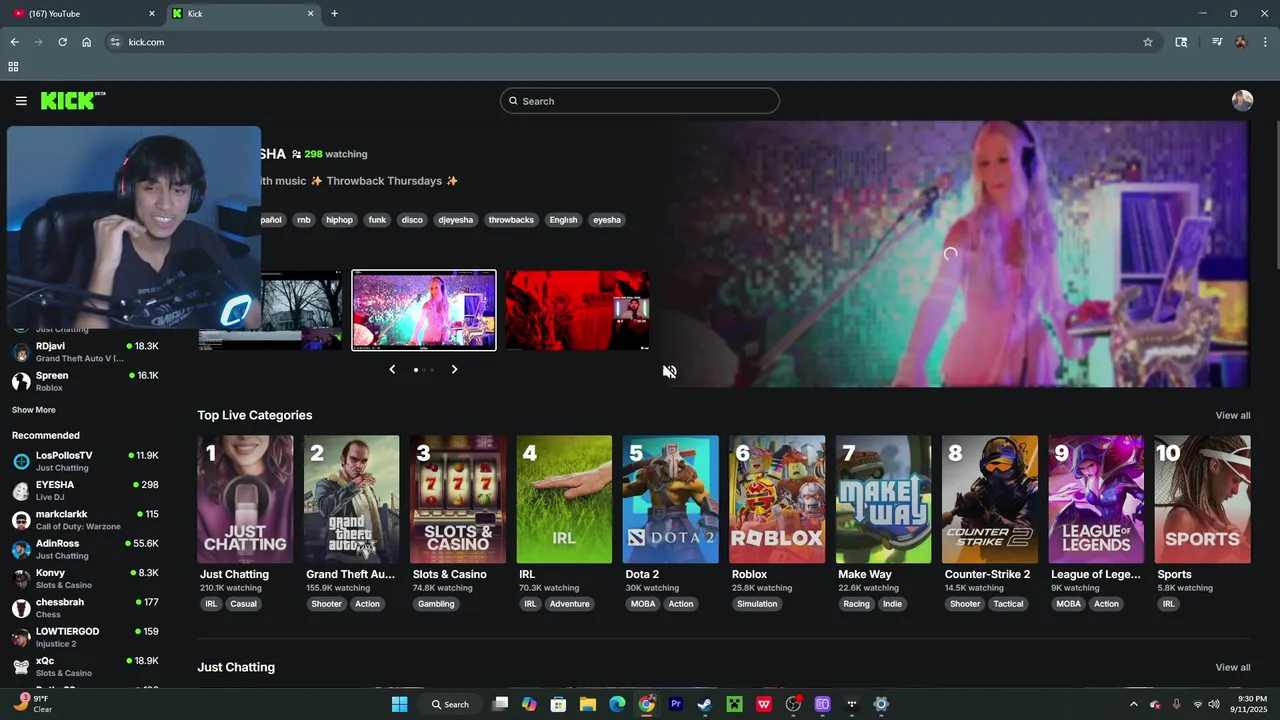Open the Windows Start menu

point(399,704)
